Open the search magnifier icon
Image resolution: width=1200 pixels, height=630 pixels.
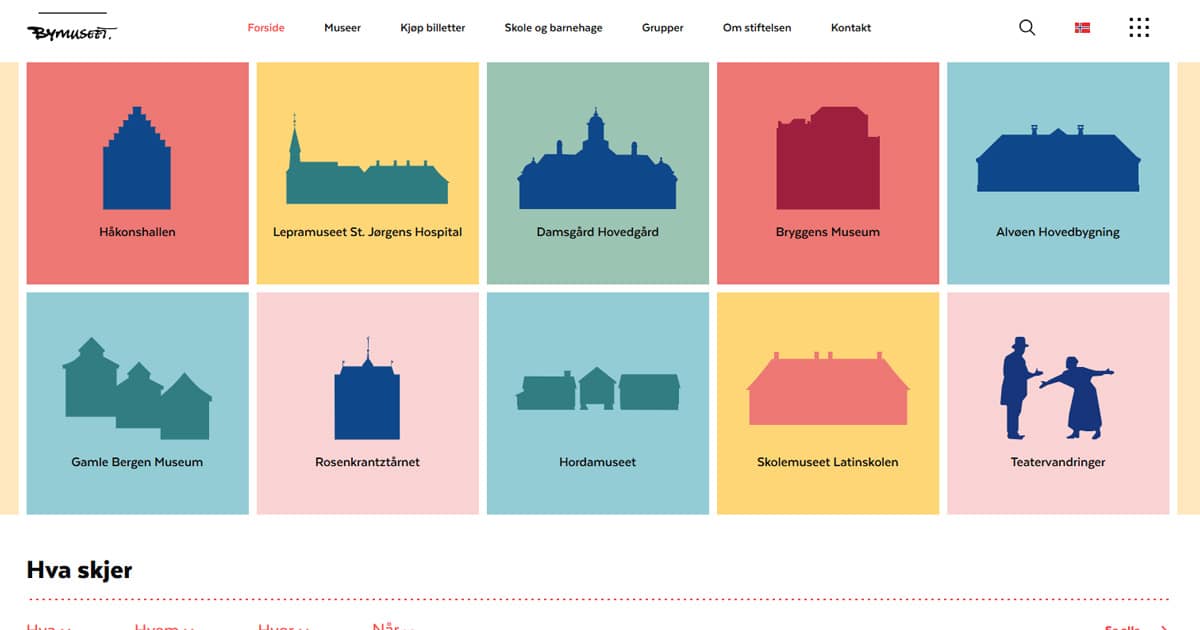[x=1026, y=27]
